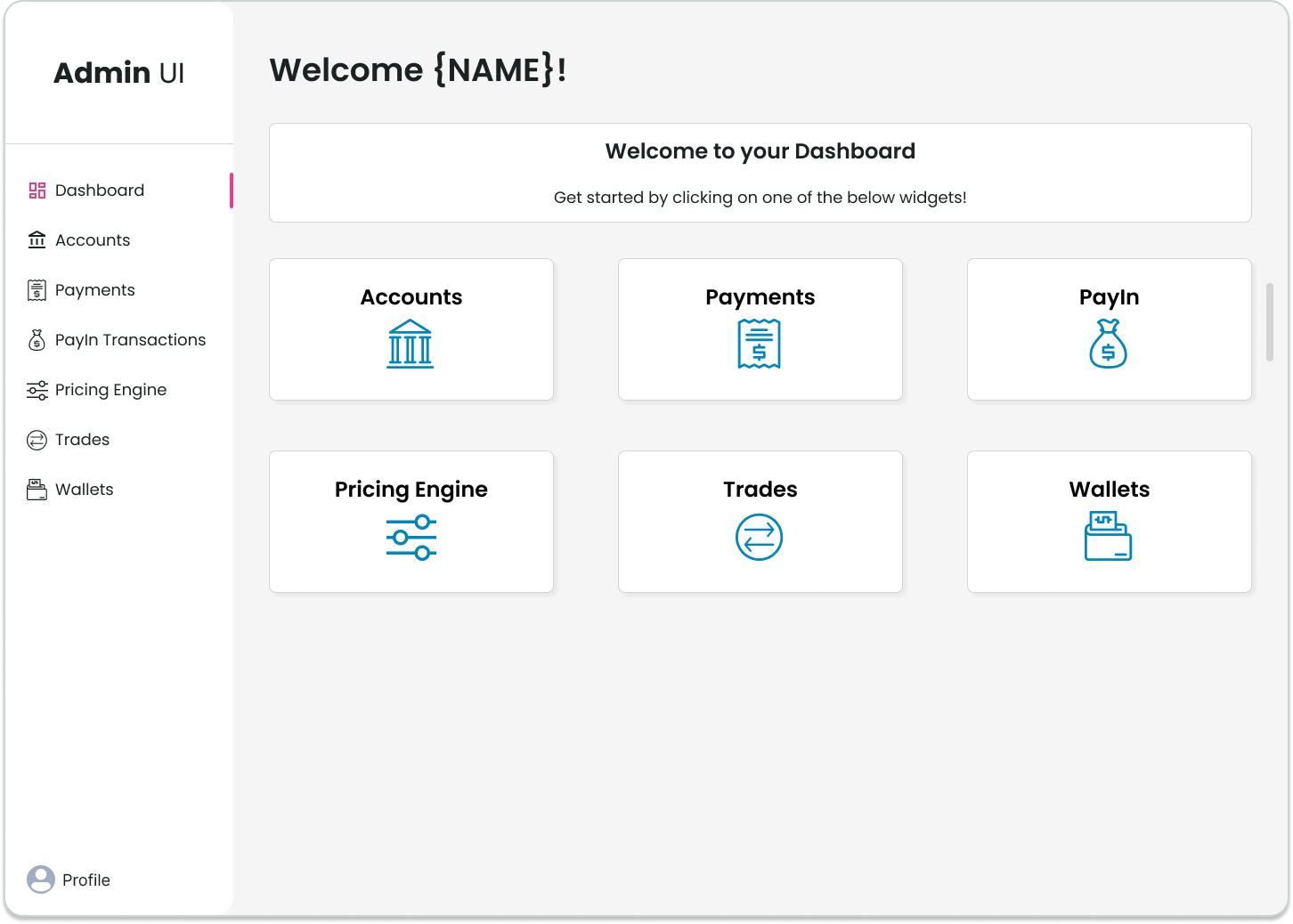Image resolution: width=1293 pixels, height=924 pixels.
Task: Navigate to Pricing Engine in sidebar
Action: click(x=111, y=390)
